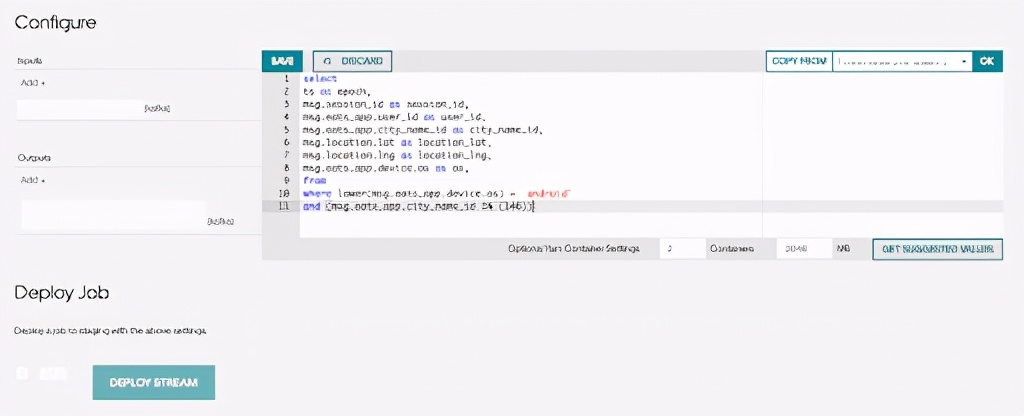Click line 7 with location_lng

point(398,155)
